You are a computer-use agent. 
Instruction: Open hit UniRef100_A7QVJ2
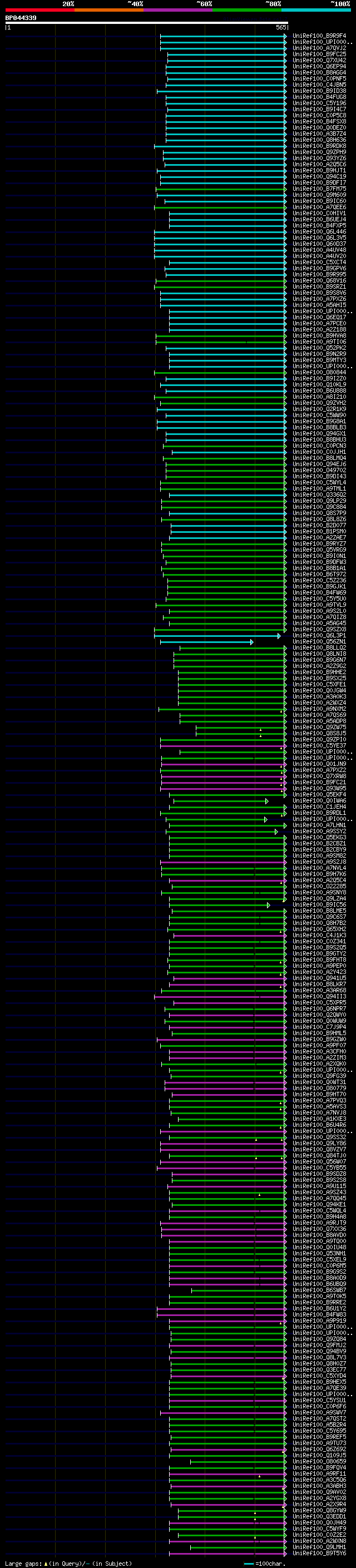319,48
